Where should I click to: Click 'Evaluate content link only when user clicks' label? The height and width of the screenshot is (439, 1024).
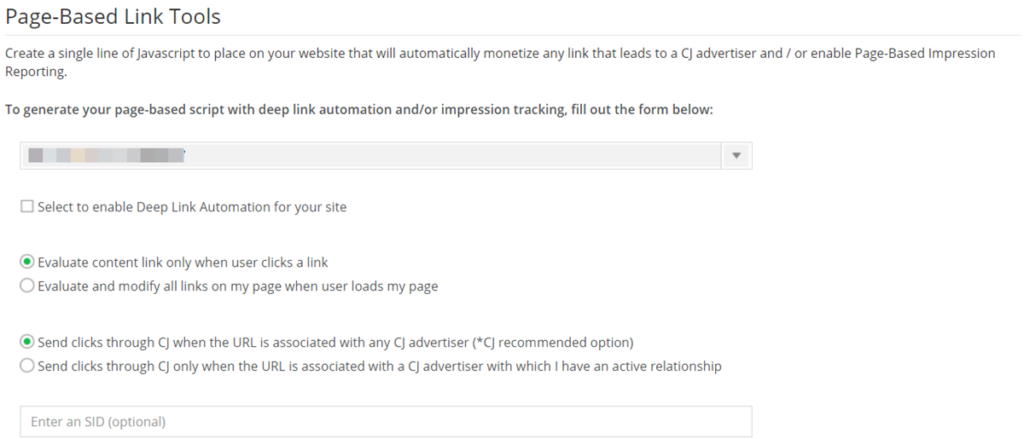click(183, 262)
